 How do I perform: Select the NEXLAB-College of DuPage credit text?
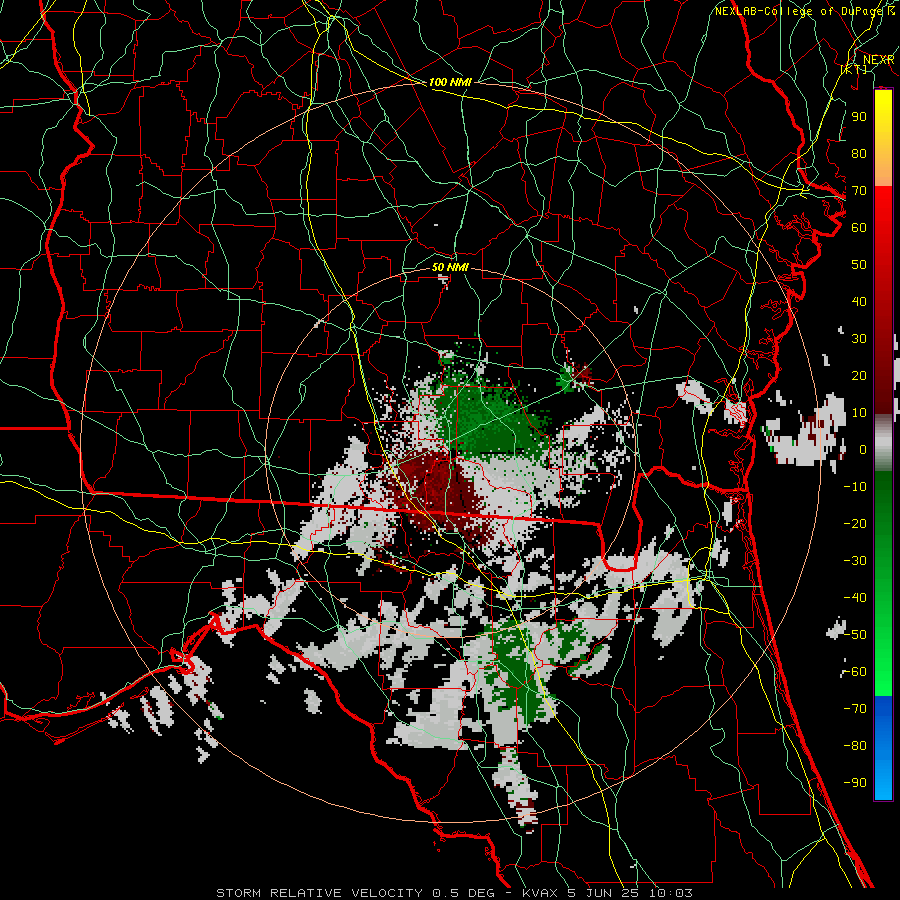point(800,11)
